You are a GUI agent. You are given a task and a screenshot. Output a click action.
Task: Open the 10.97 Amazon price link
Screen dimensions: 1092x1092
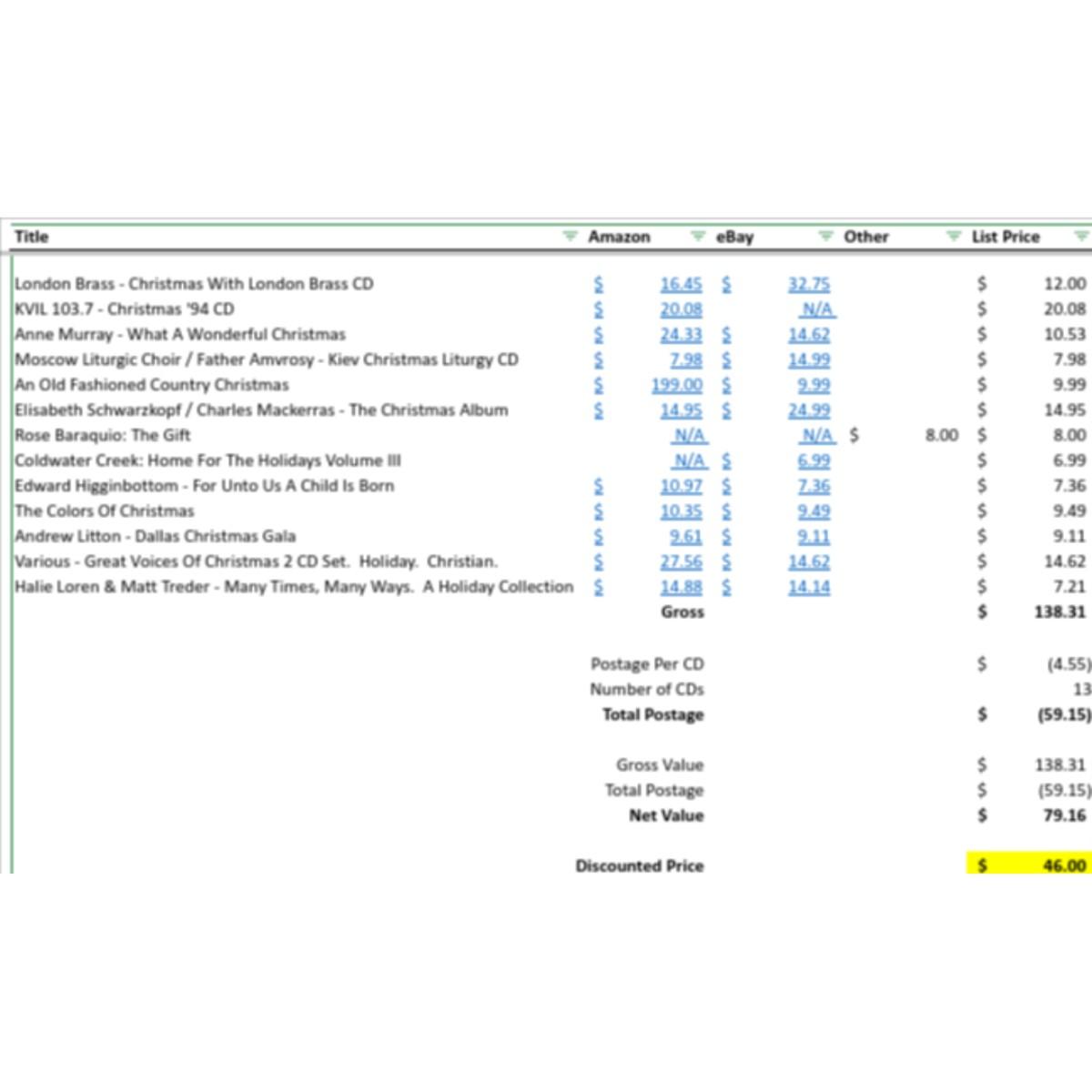pyautogui.click(x=681, y=486)
